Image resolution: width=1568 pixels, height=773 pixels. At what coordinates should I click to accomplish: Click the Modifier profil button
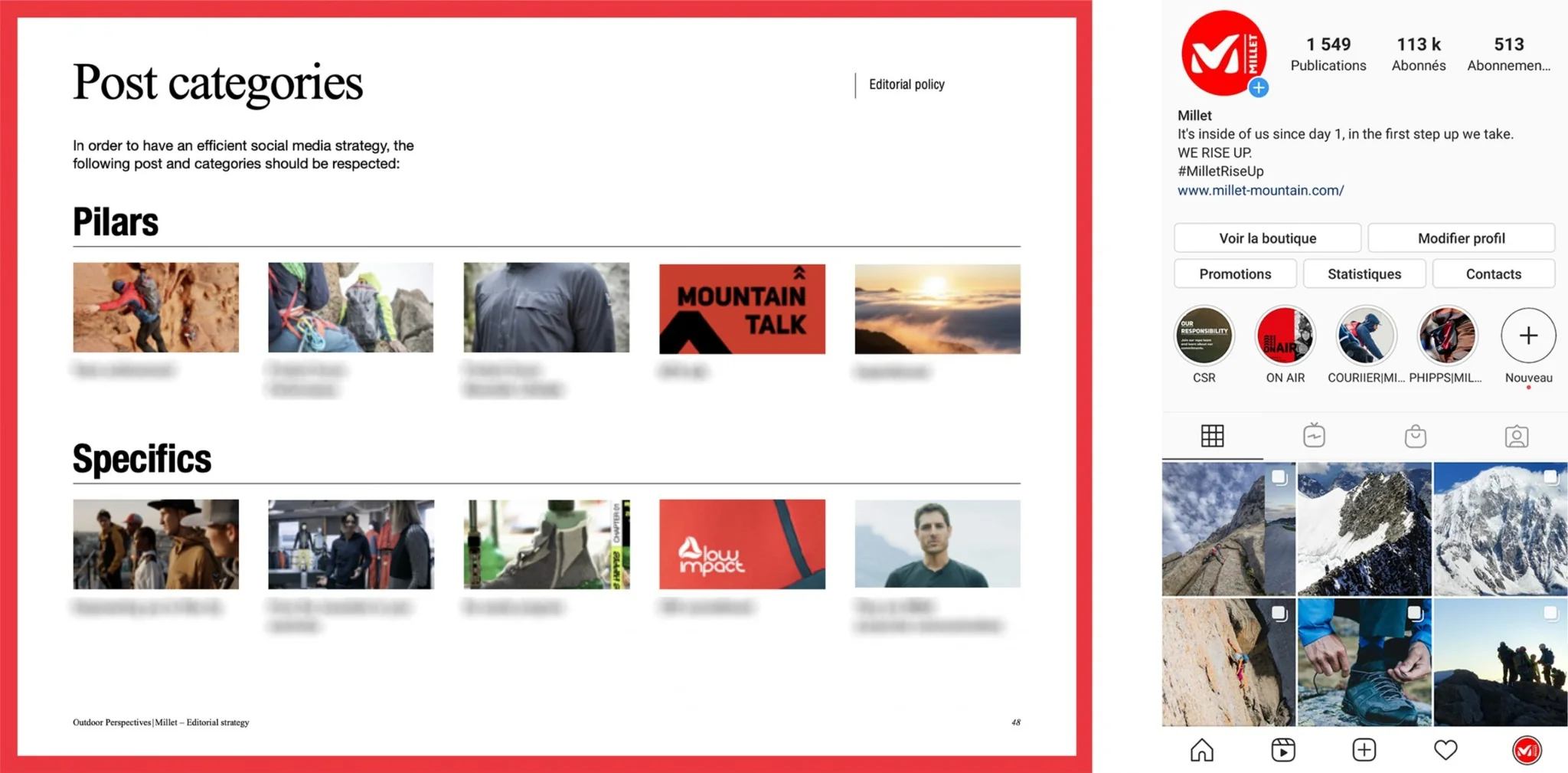pos(1461,237)
